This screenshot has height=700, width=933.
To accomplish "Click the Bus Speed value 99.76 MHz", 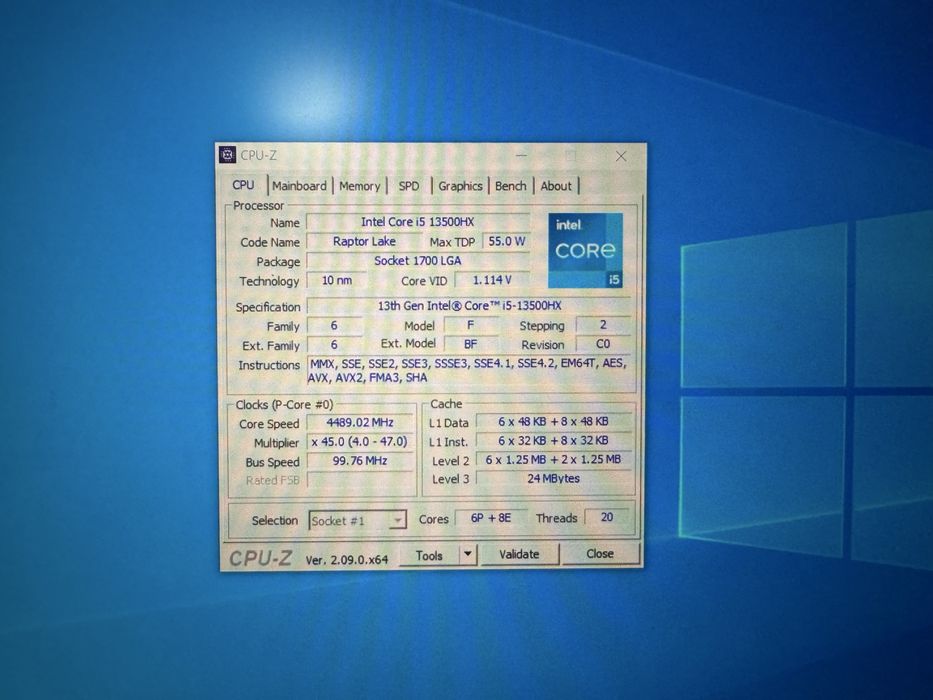I will coord(360,461).
